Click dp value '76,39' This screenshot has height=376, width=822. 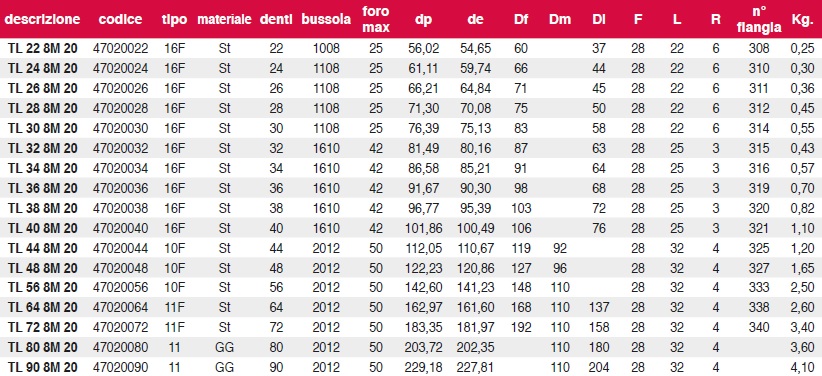click(423, 129)
